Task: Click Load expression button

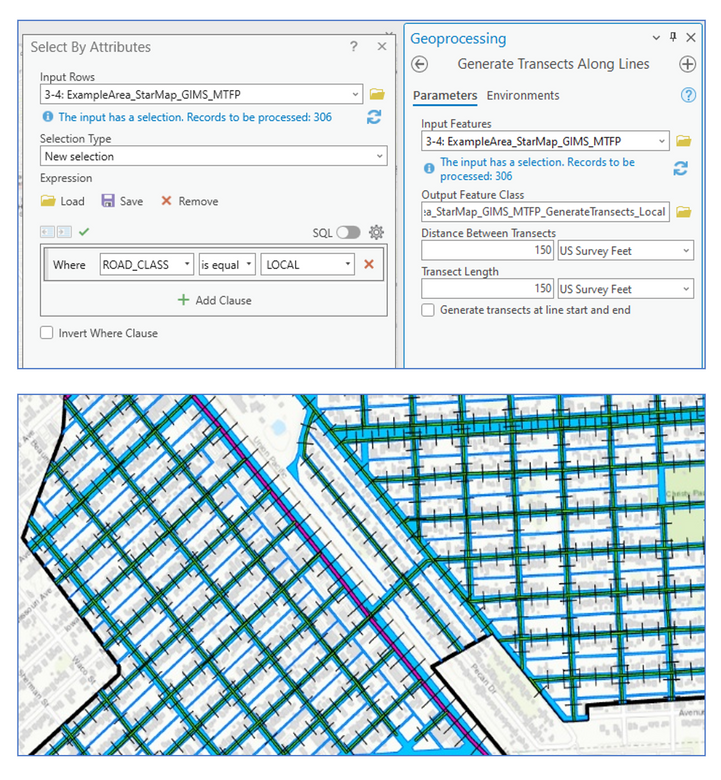Action: coord(63,201)
